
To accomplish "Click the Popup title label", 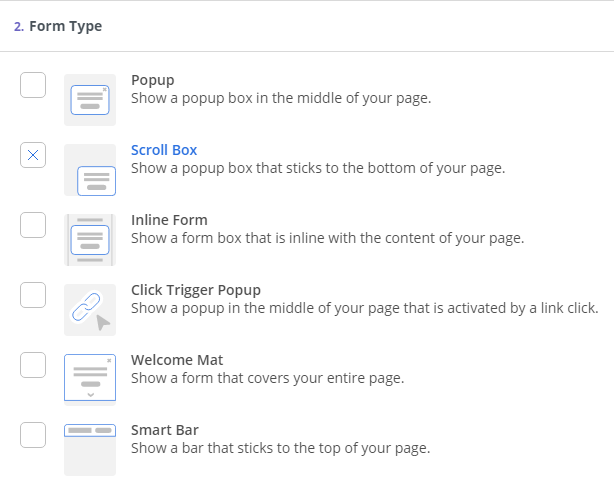I will click(153, 80).
